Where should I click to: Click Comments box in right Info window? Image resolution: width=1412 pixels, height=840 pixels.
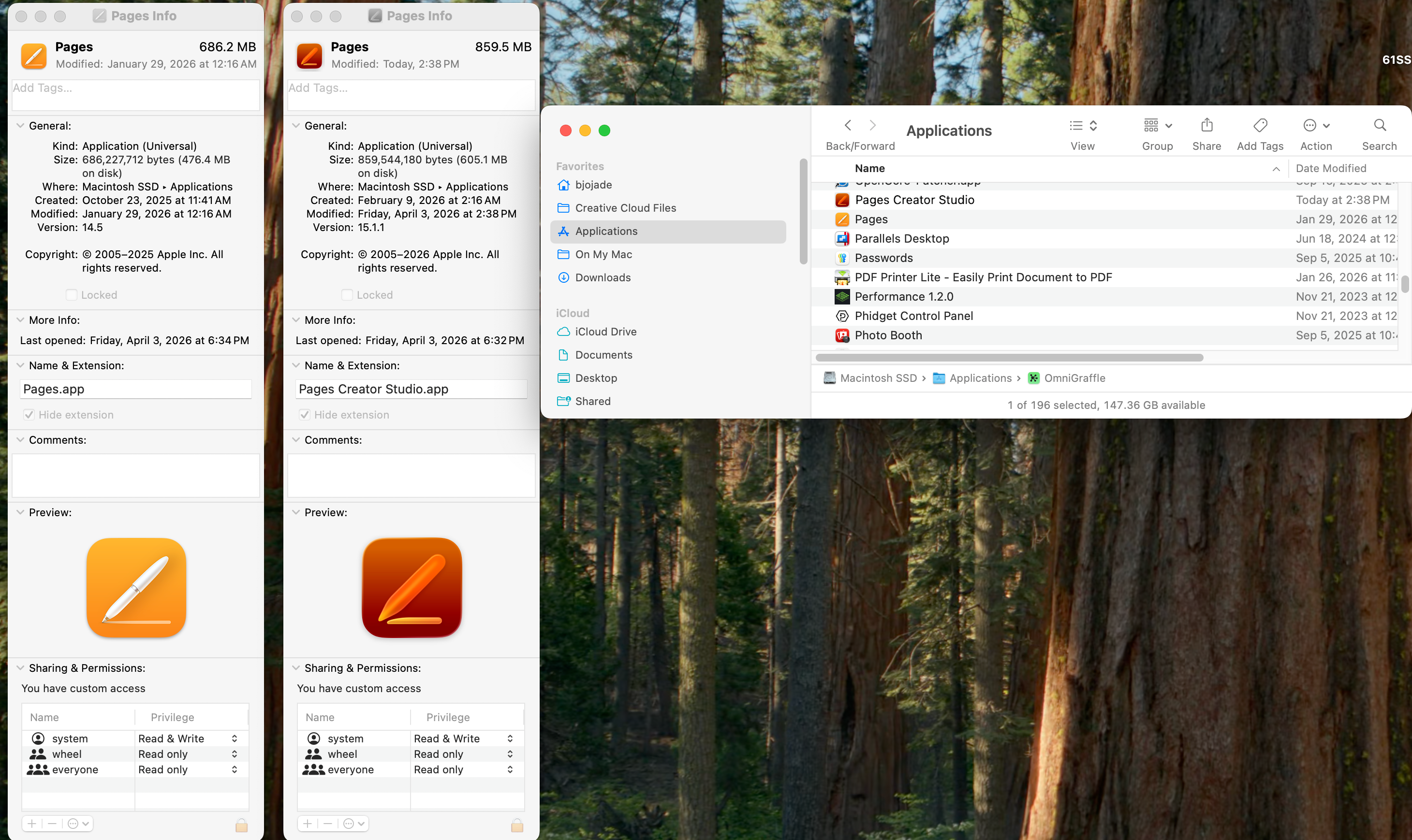(x=412, y=476)
